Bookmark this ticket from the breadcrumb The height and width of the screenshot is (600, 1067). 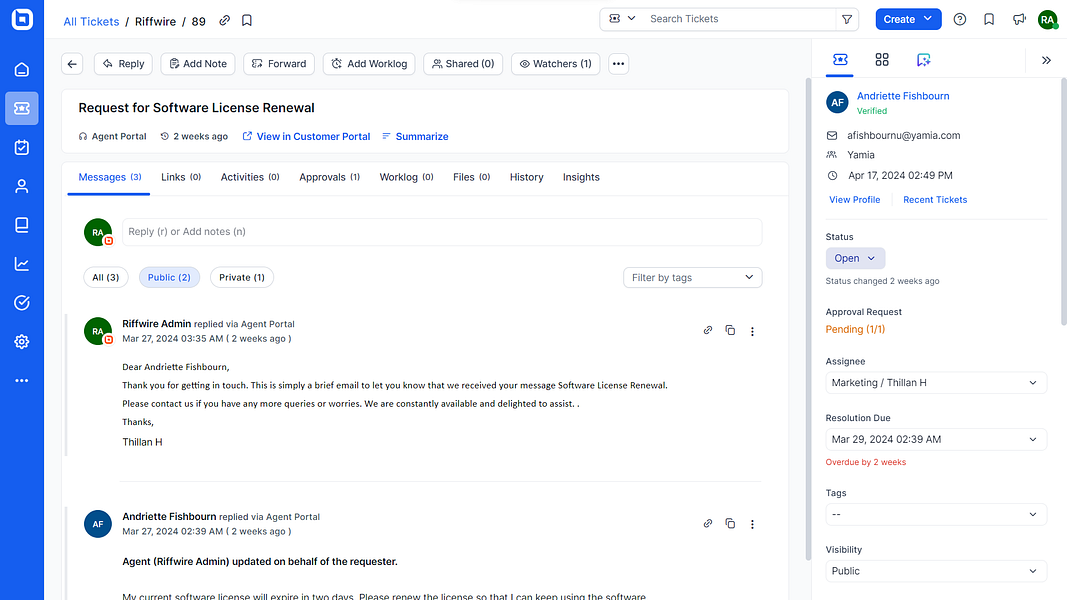coord(247,20)
